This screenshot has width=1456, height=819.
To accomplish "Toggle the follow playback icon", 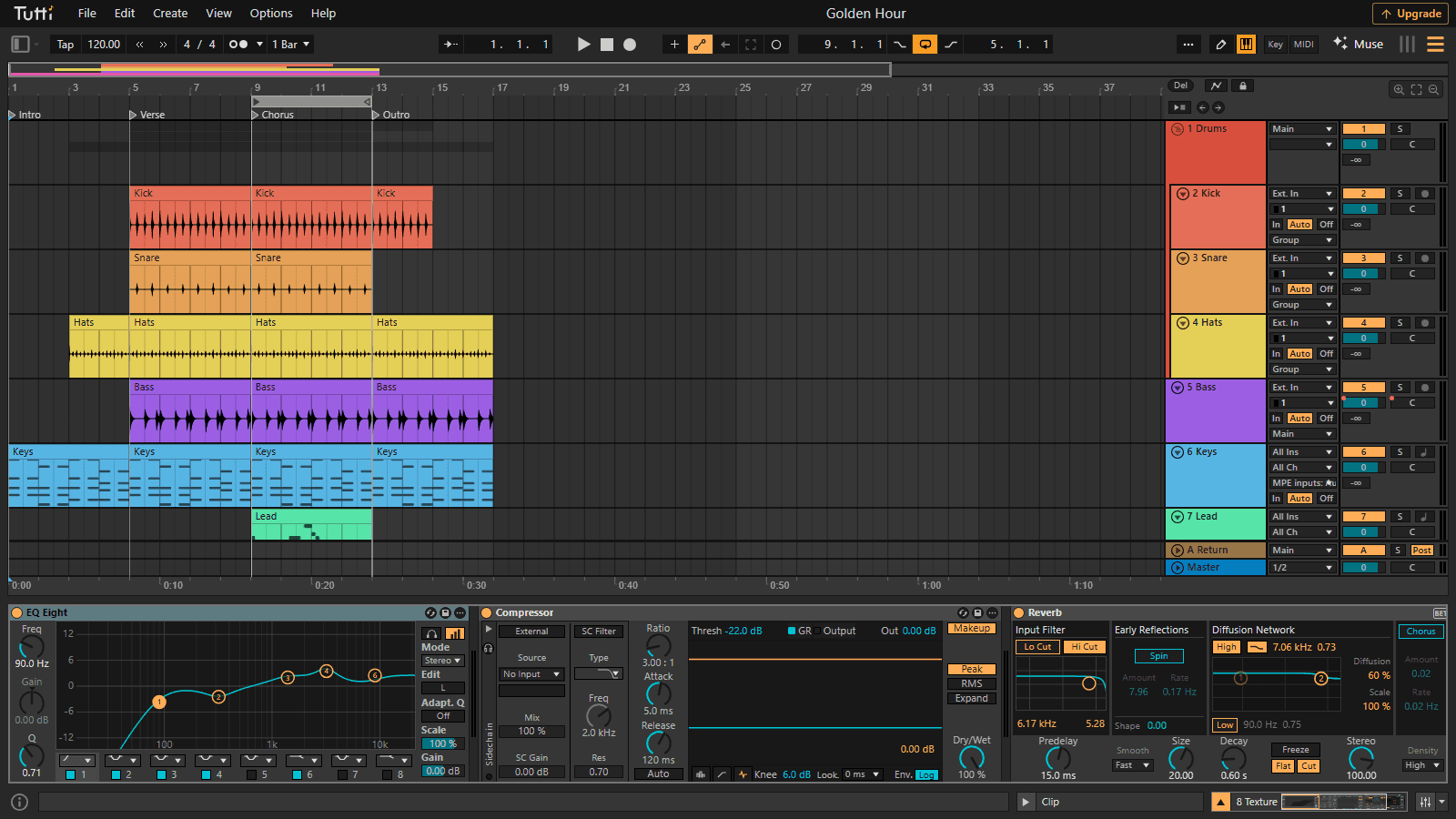I will coord(451,44).
